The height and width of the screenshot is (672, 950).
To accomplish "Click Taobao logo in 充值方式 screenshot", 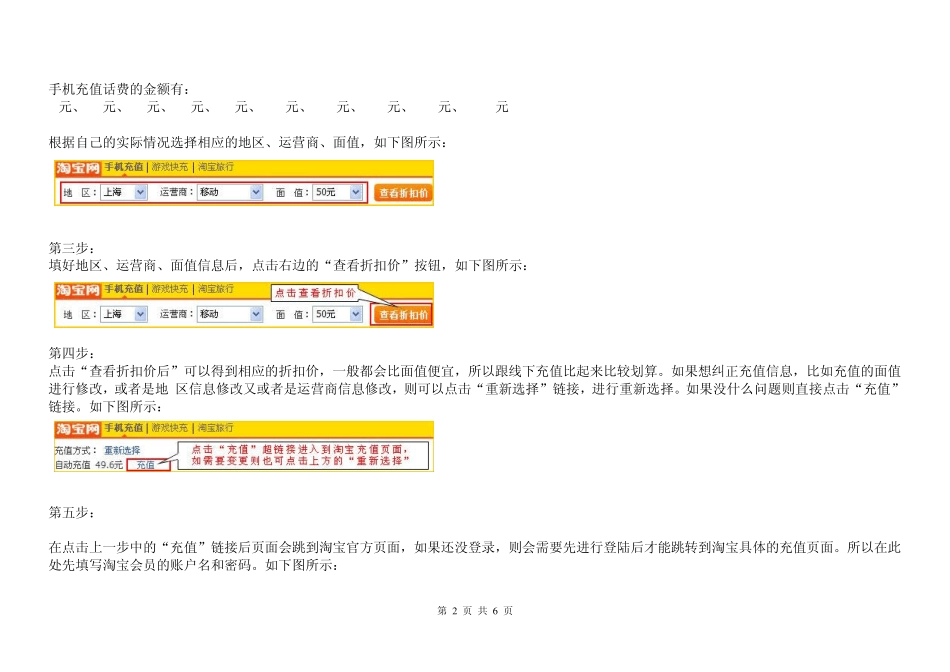I will pyautogui.click(x=78, y=428).
